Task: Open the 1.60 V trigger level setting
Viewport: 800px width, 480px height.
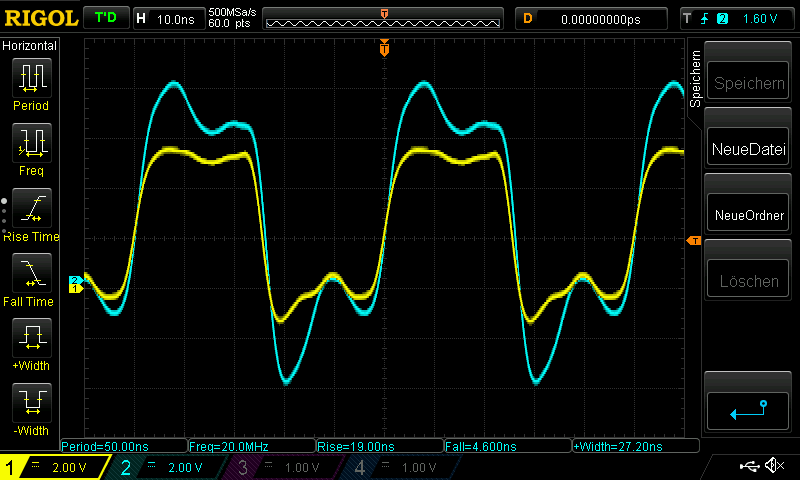Action: [758, 18]
